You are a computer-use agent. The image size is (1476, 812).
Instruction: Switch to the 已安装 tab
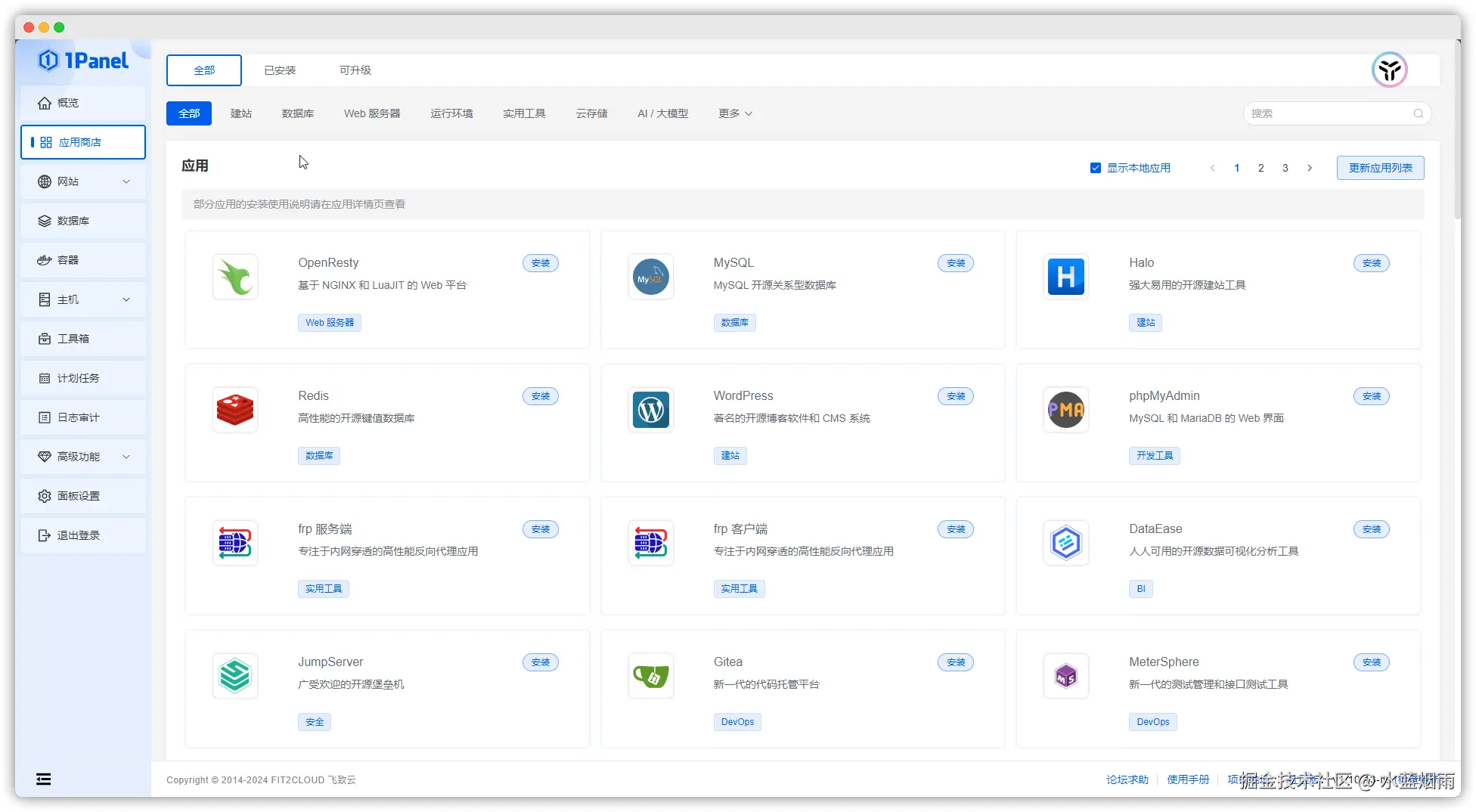click(280, 70)
